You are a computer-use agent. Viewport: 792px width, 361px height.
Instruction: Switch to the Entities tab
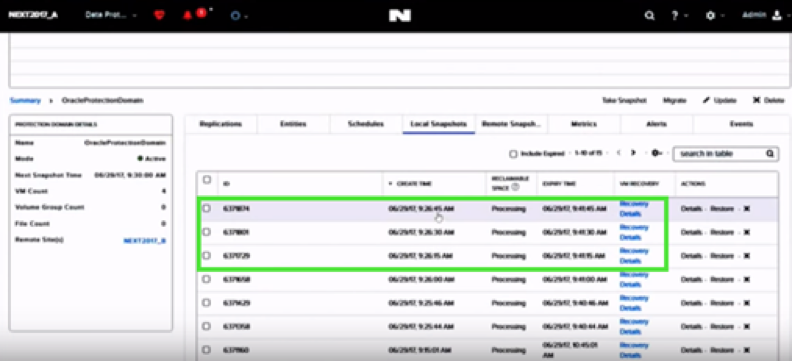pyautogui.click(x=293, y=124)
